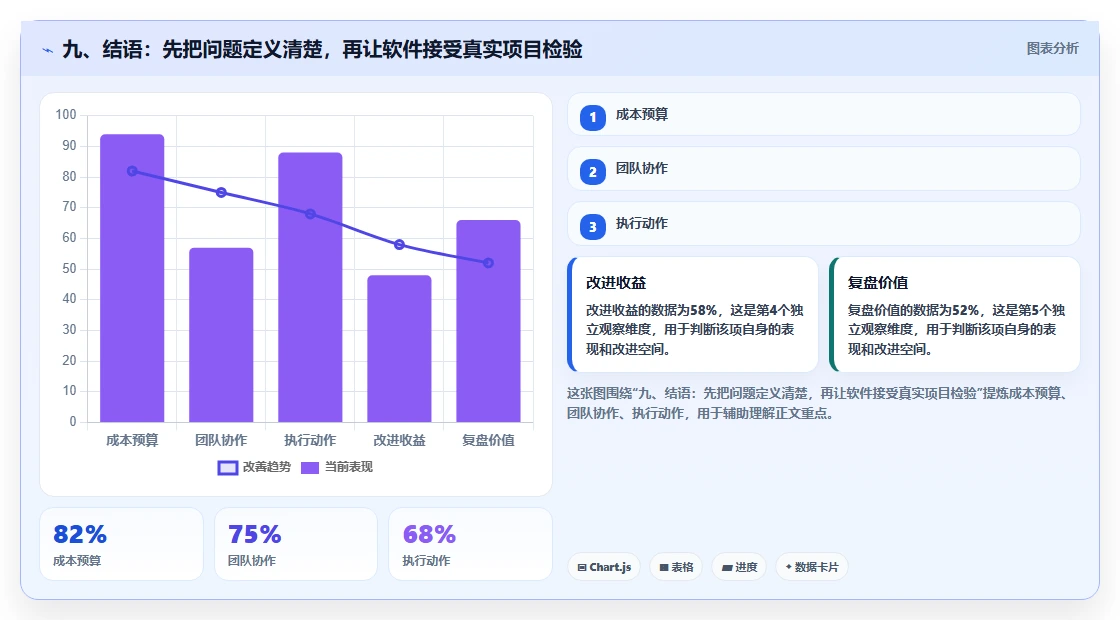Image resolution: width=1120 pixels, height=620 pixels.
Task: Open the 成本预算 list item
Action: (x=824, y=114)
